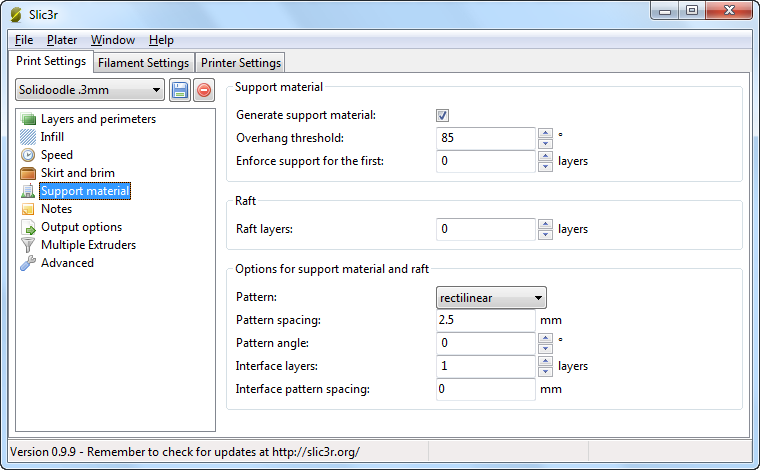Switch to the Printer Settings tab
The width and height of the screenshot is (760, 470).
point(240,63)
